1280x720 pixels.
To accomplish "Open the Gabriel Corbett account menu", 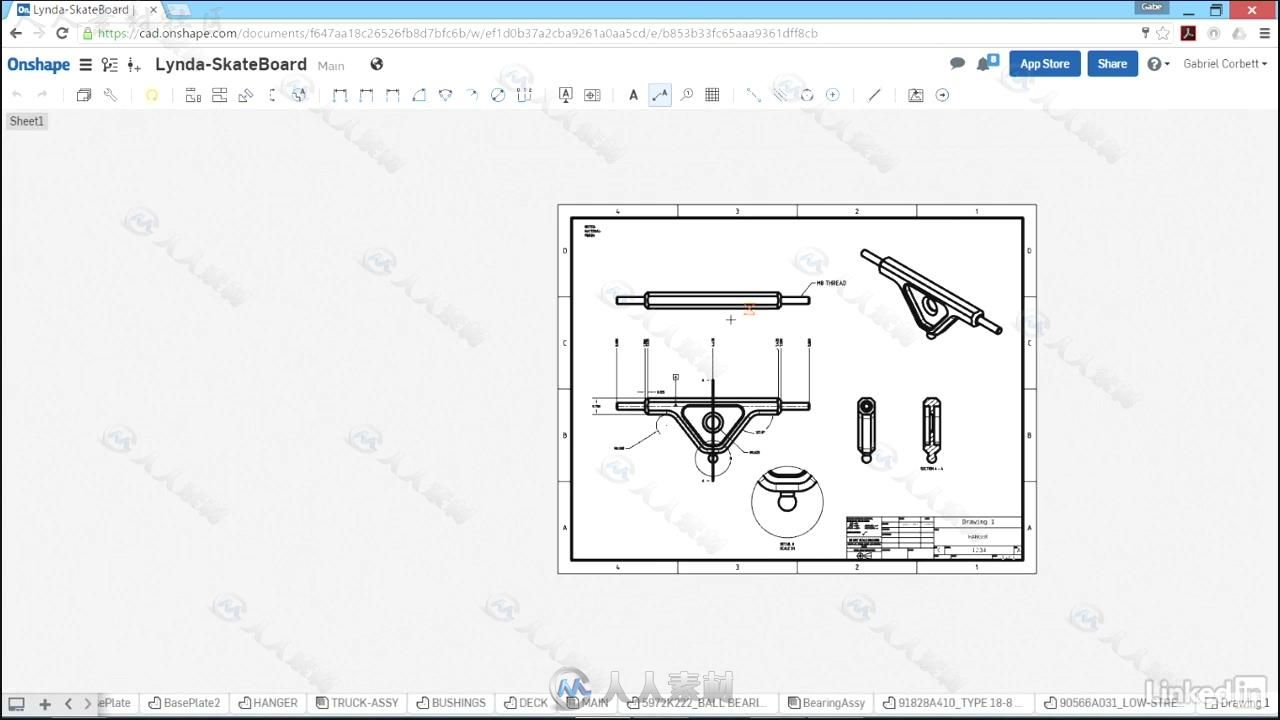I will 1225,64.
